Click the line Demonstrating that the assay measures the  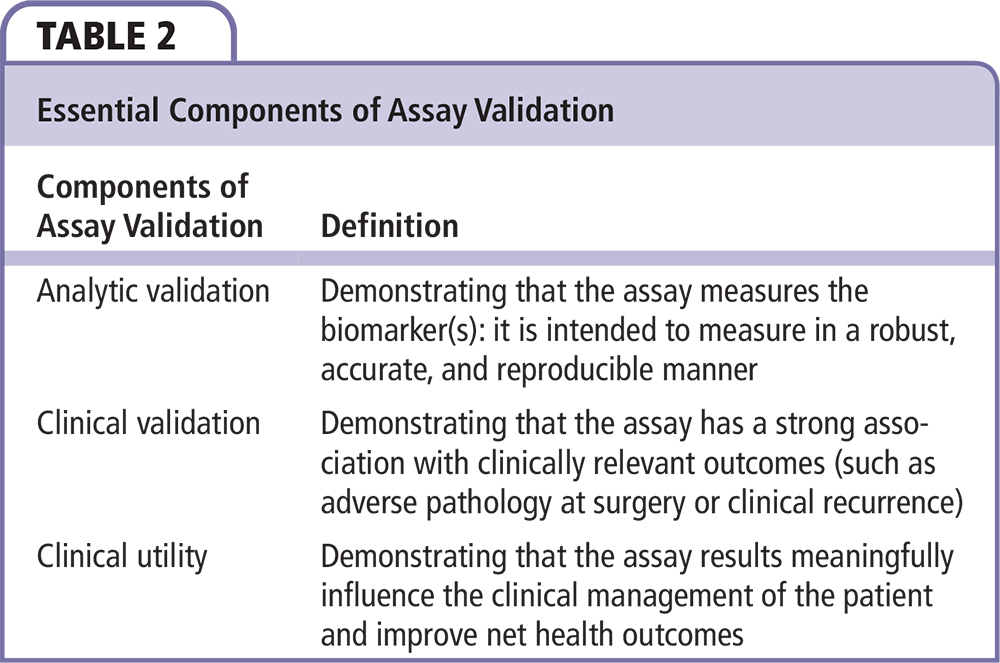(594, 291)
